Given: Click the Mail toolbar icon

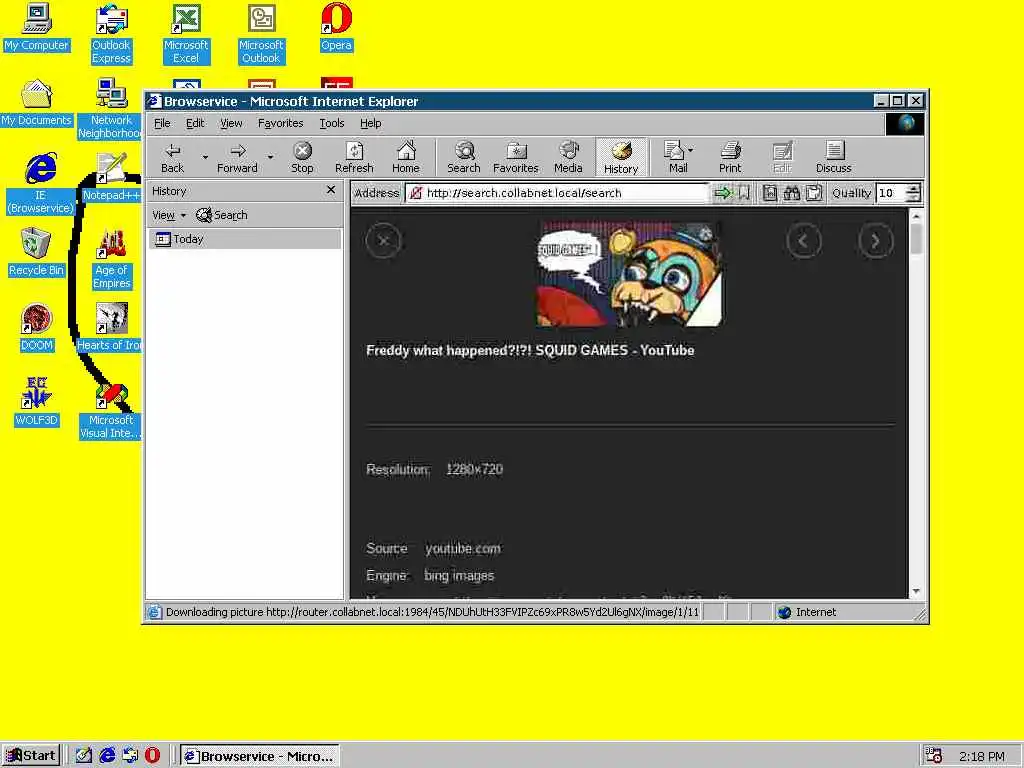Looking at the screenshot, I should (x=673, y=157).
